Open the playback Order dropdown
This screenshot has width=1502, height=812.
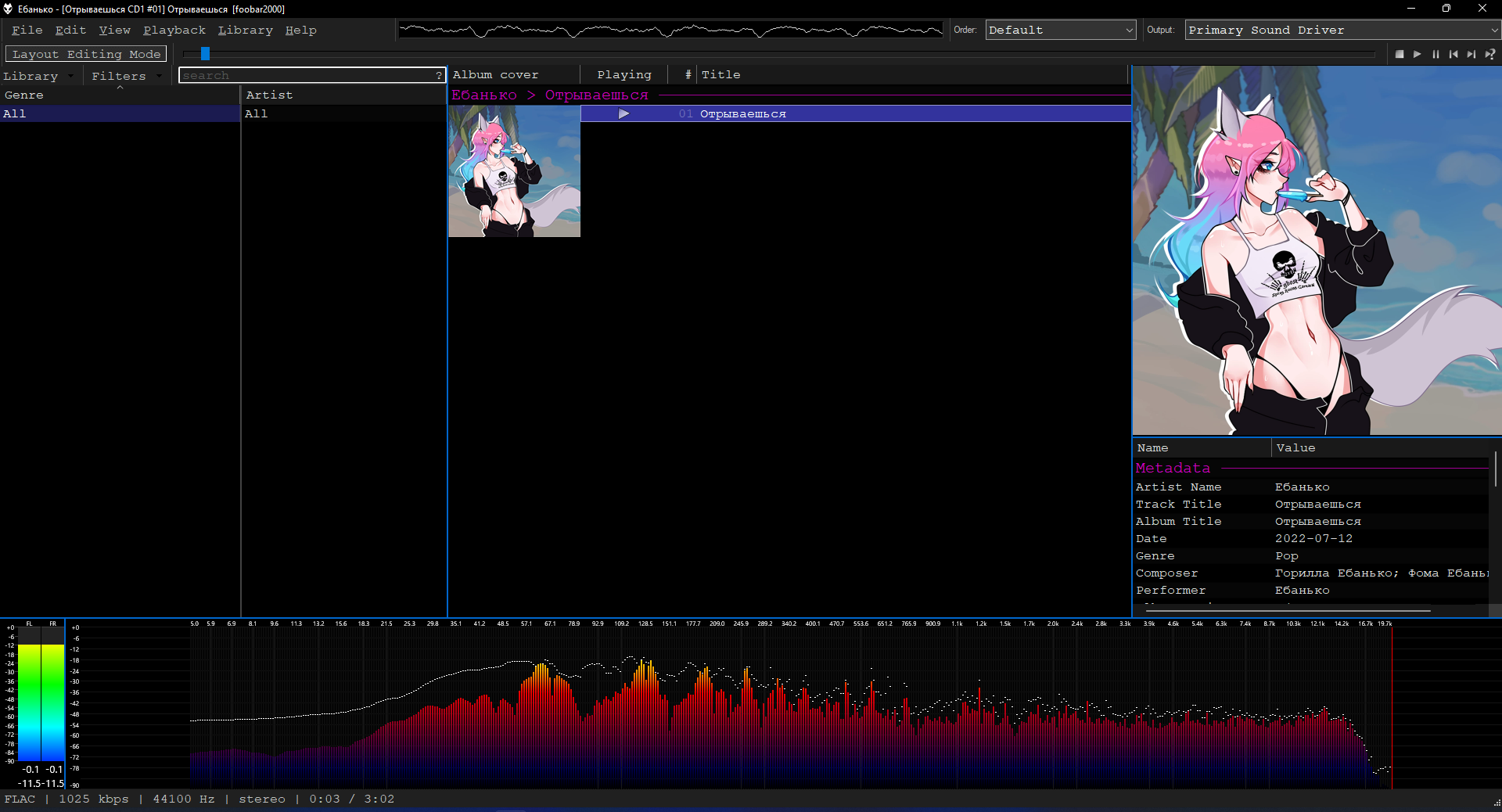tap(1061, 30)
